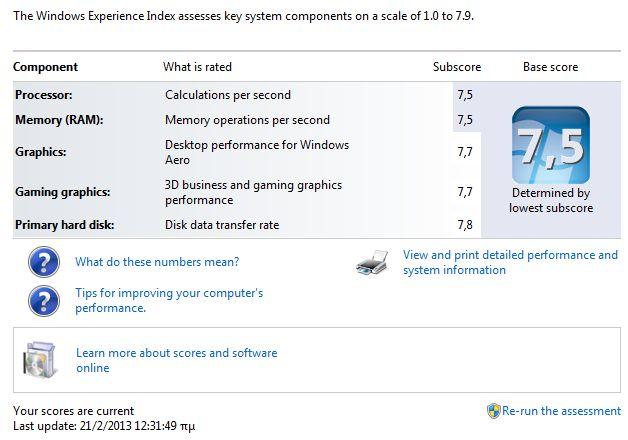
Task: Click the Component column header
Action: click(45, 67)
